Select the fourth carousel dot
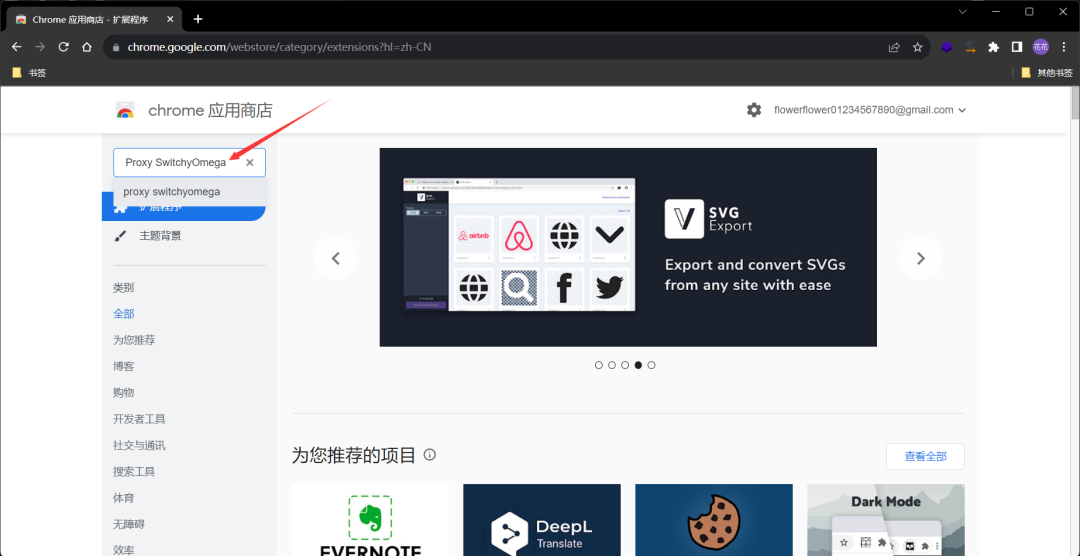 tap(638, 365)
